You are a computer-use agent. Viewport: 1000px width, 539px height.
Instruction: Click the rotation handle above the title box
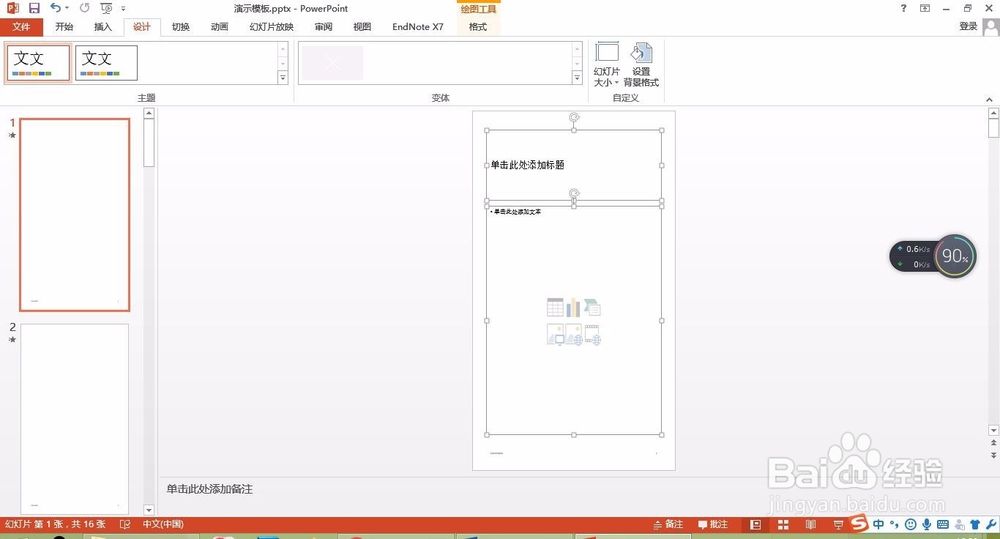click(574, 117)
